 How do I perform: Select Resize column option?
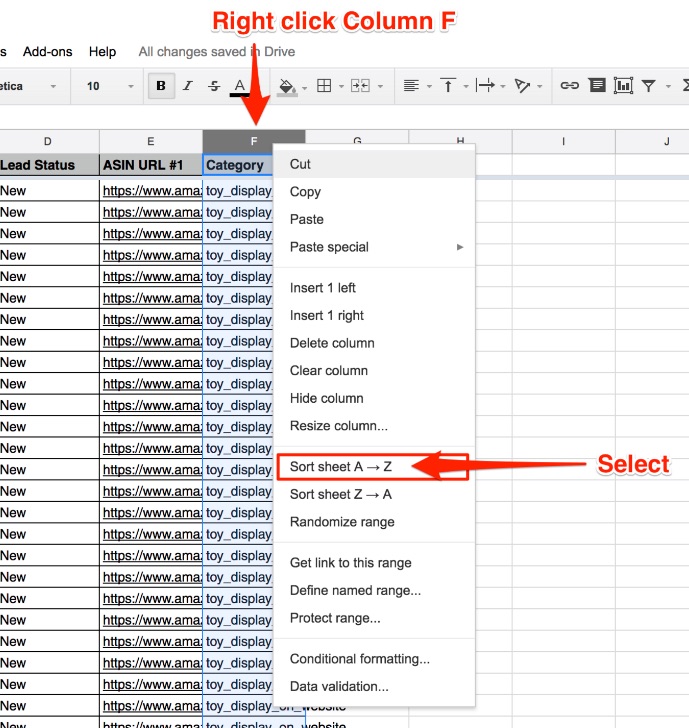[x=374, y=426]
